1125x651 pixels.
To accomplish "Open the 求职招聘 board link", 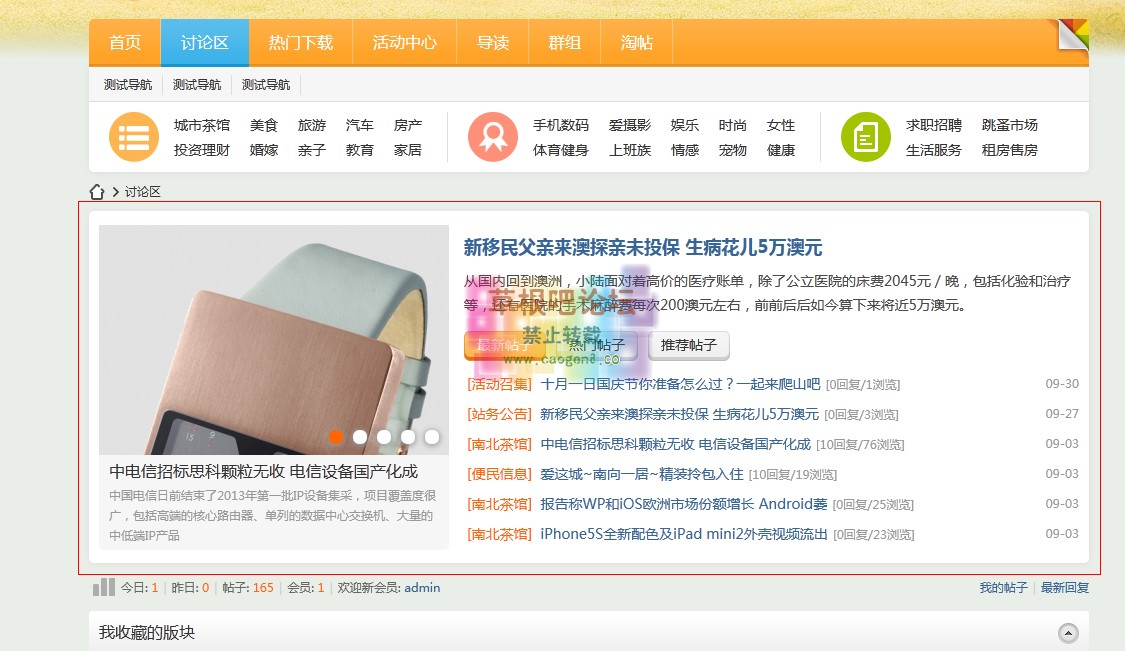I will point(934,126).
